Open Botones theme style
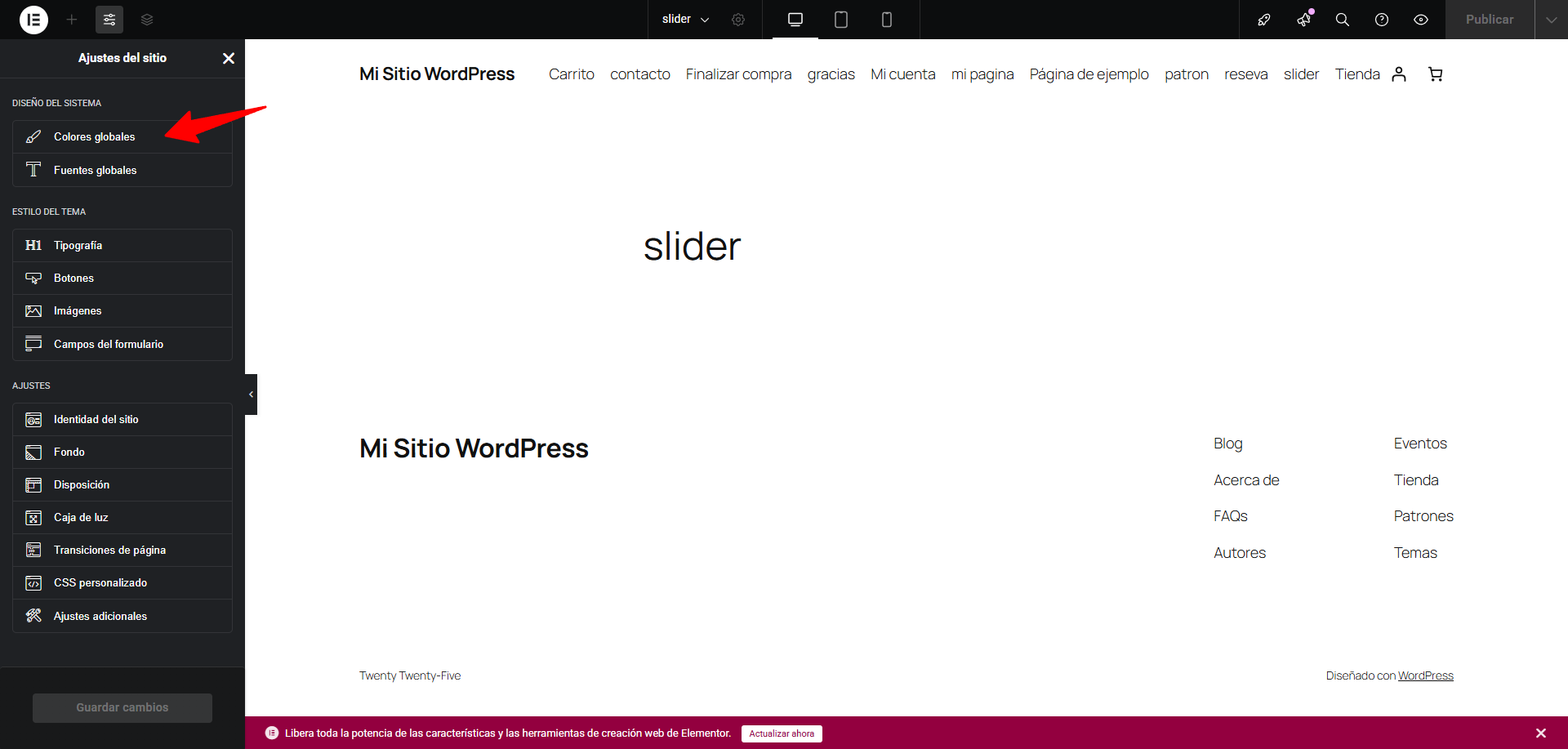 122,278
